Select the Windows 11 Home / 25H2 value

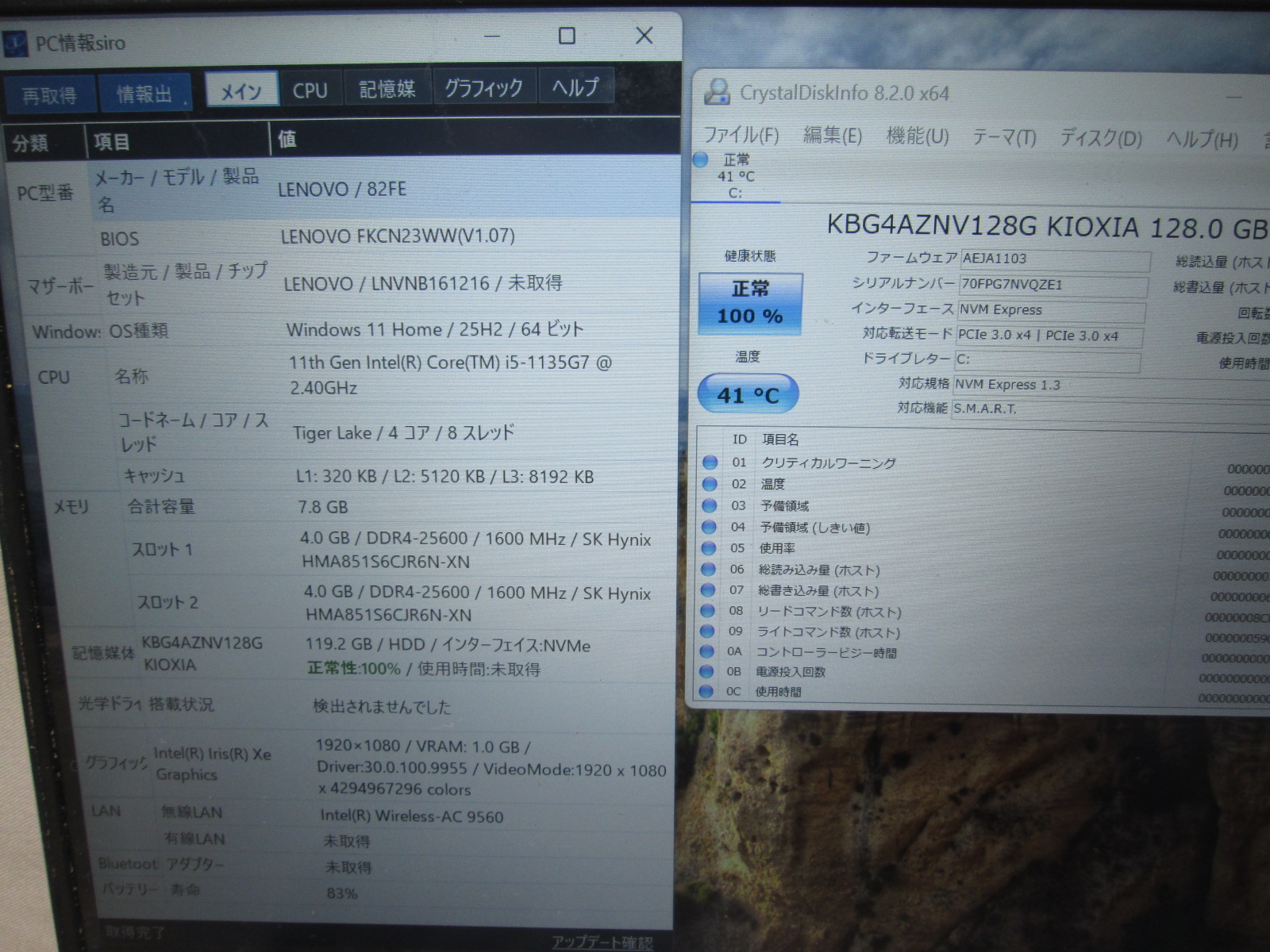click(435, 329)
